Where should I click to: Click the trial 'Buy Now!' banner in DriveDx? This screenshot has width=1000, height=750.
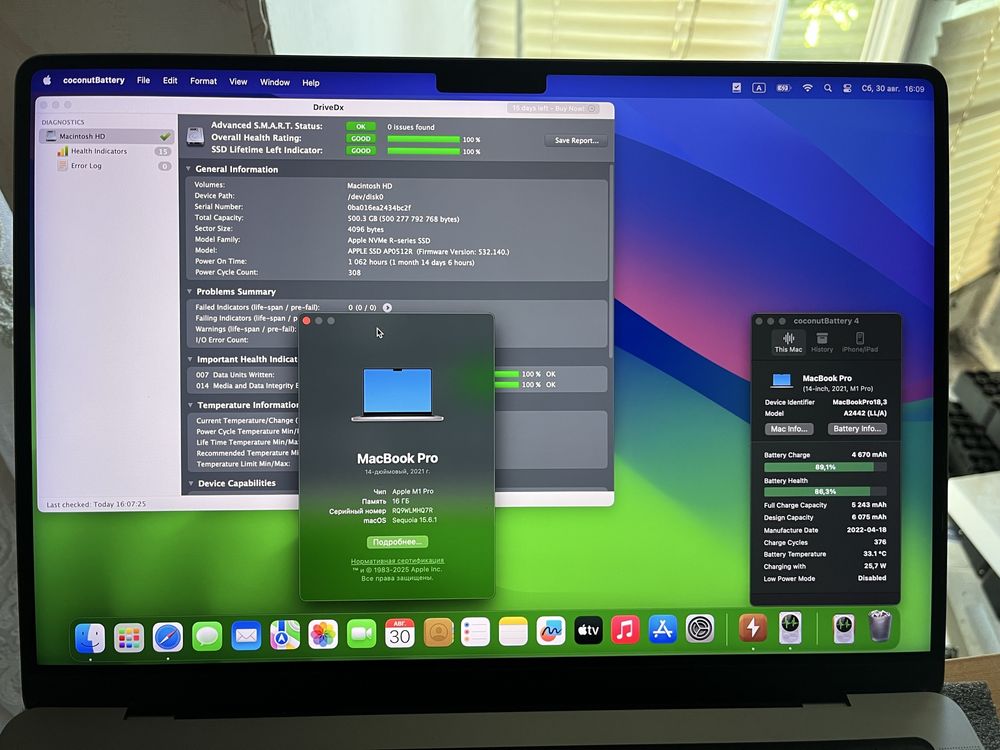552,108
